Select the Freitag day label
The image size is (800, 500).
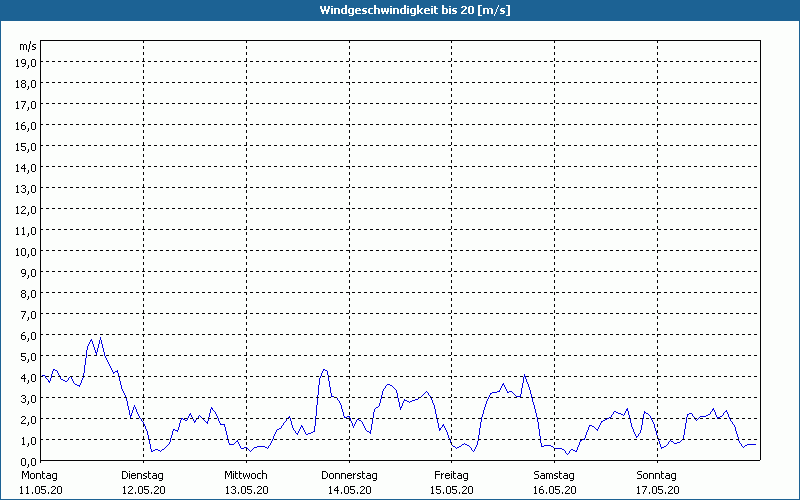coord(451,475)
